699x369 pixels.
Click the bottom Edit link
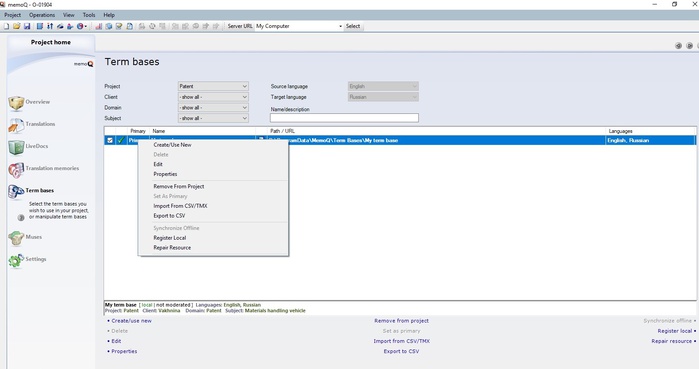[116, 341]
